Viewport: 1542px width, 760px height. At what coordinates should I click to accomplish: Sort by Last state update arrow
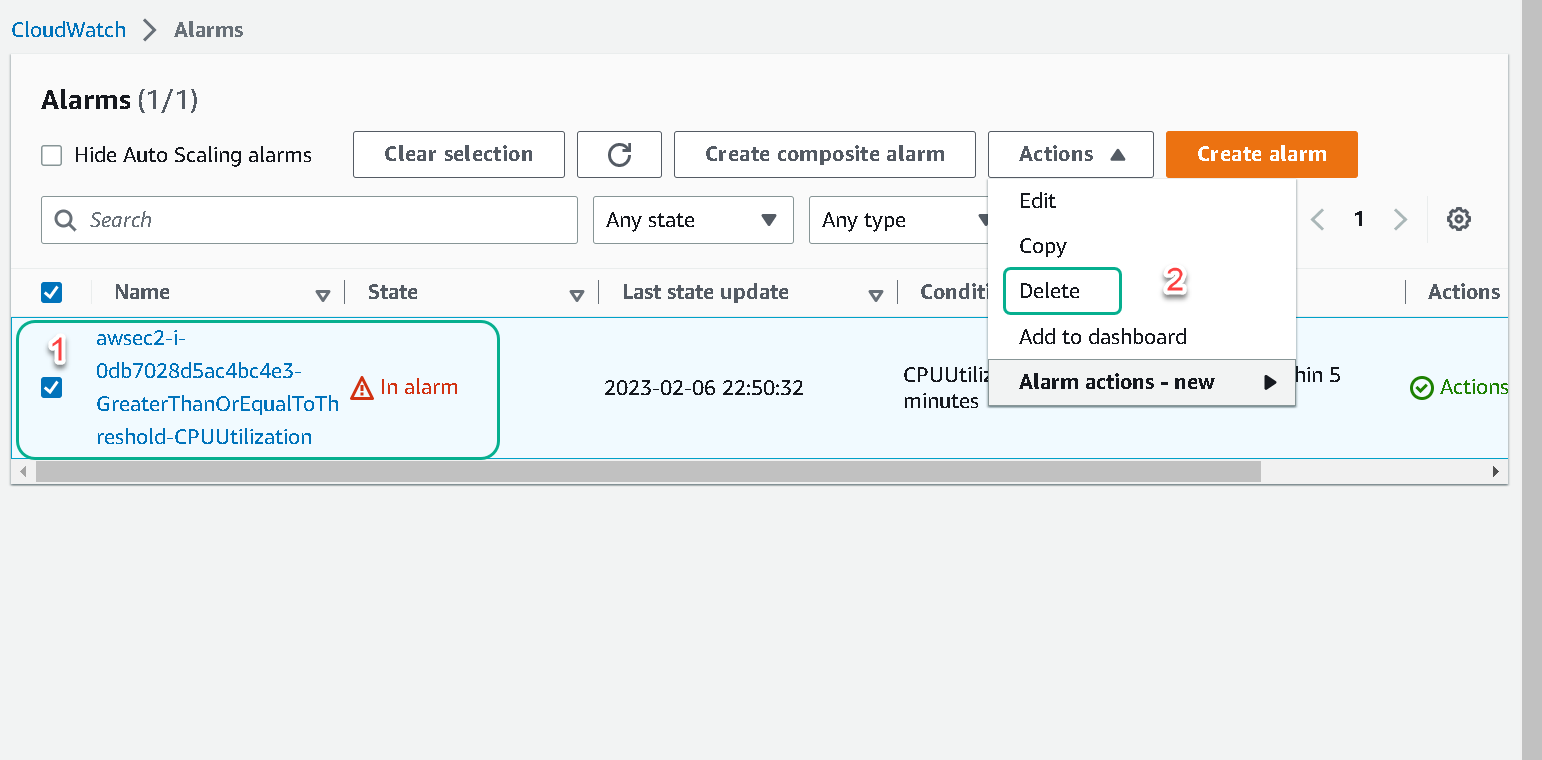pyautogui.click(x=876, y=295)
